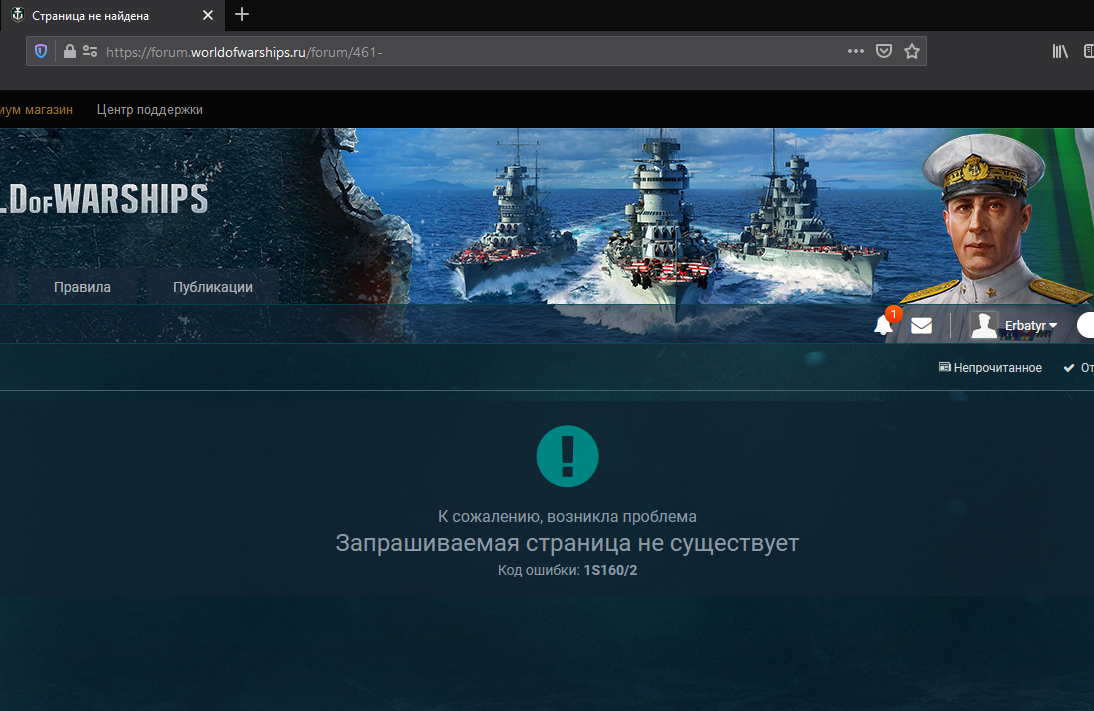Open messages envelope icon

[x=922, y=325]
